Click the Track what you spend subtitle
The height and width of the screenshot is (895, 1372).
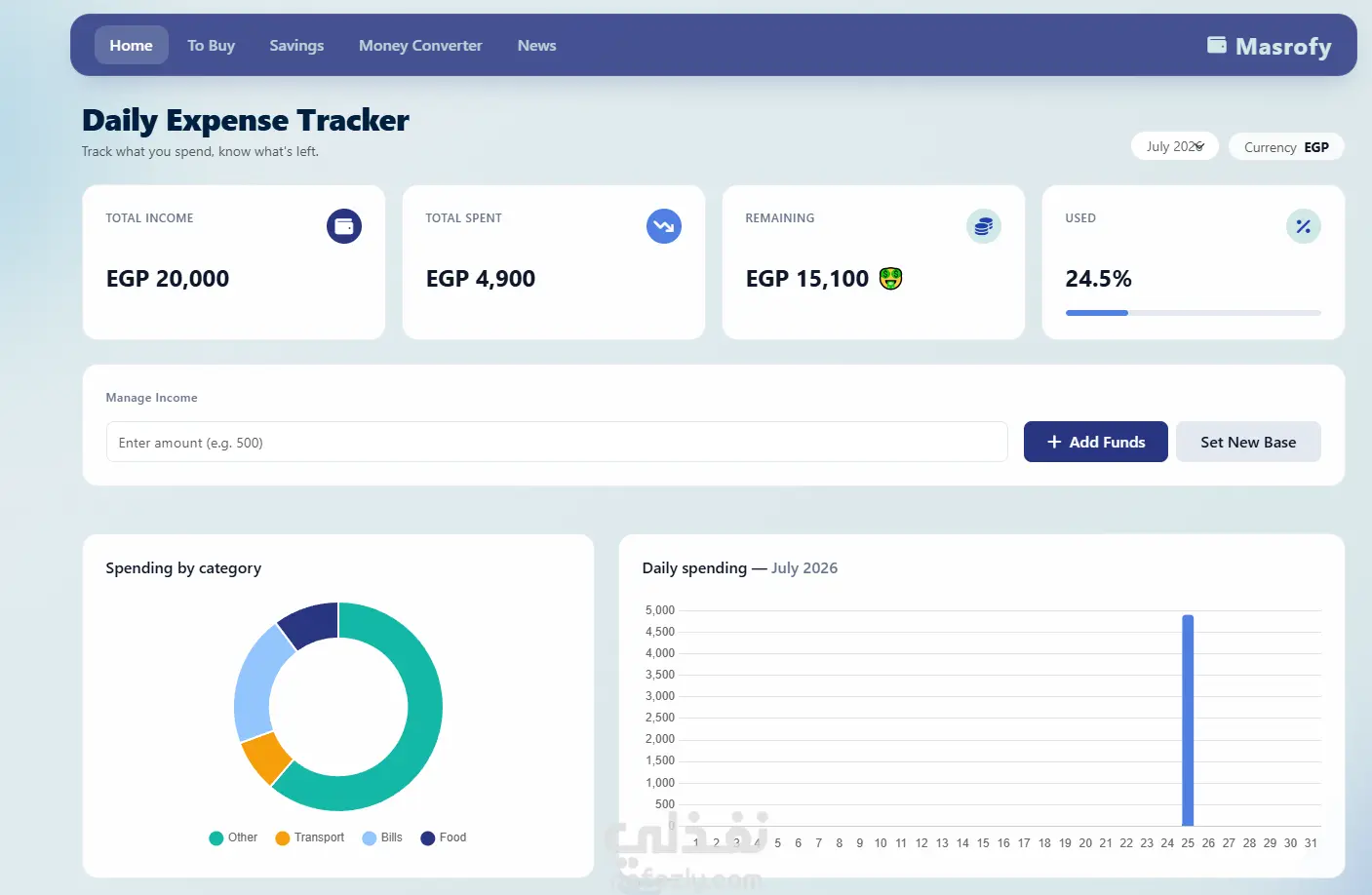[200, 151]
